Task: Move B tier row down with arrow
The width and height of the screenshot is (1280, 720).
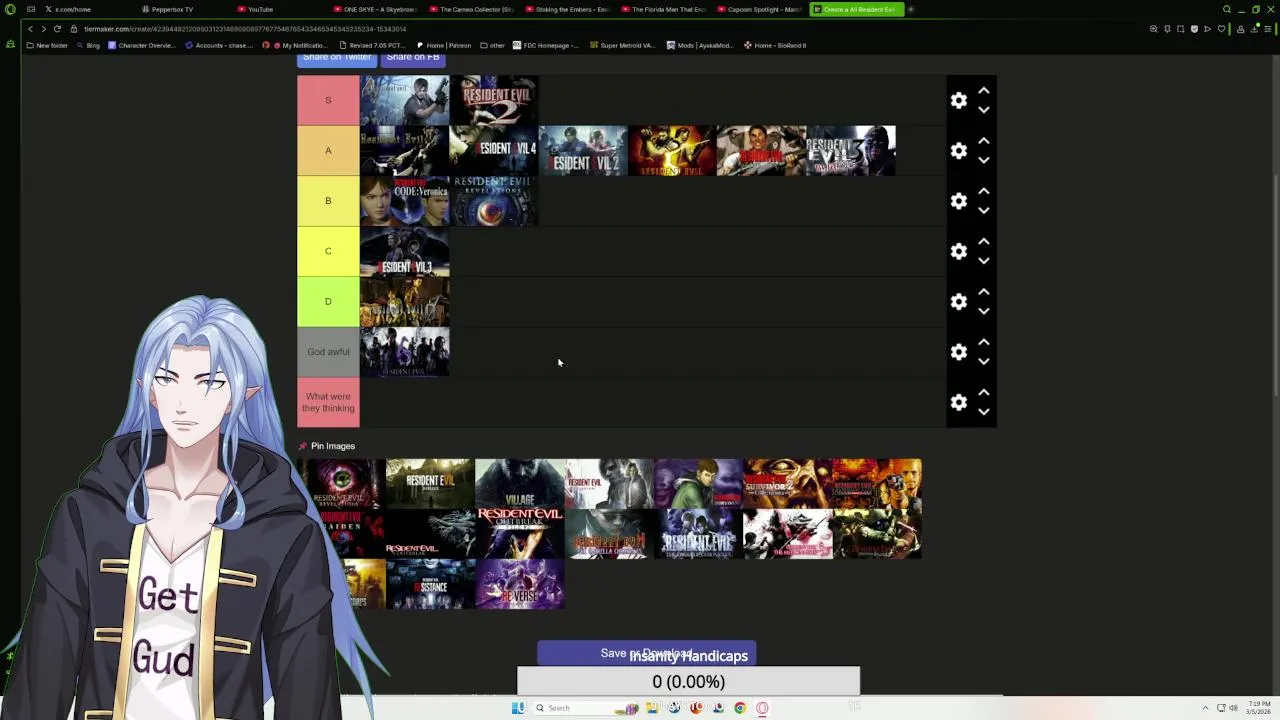Action: [x=984, y=211]
